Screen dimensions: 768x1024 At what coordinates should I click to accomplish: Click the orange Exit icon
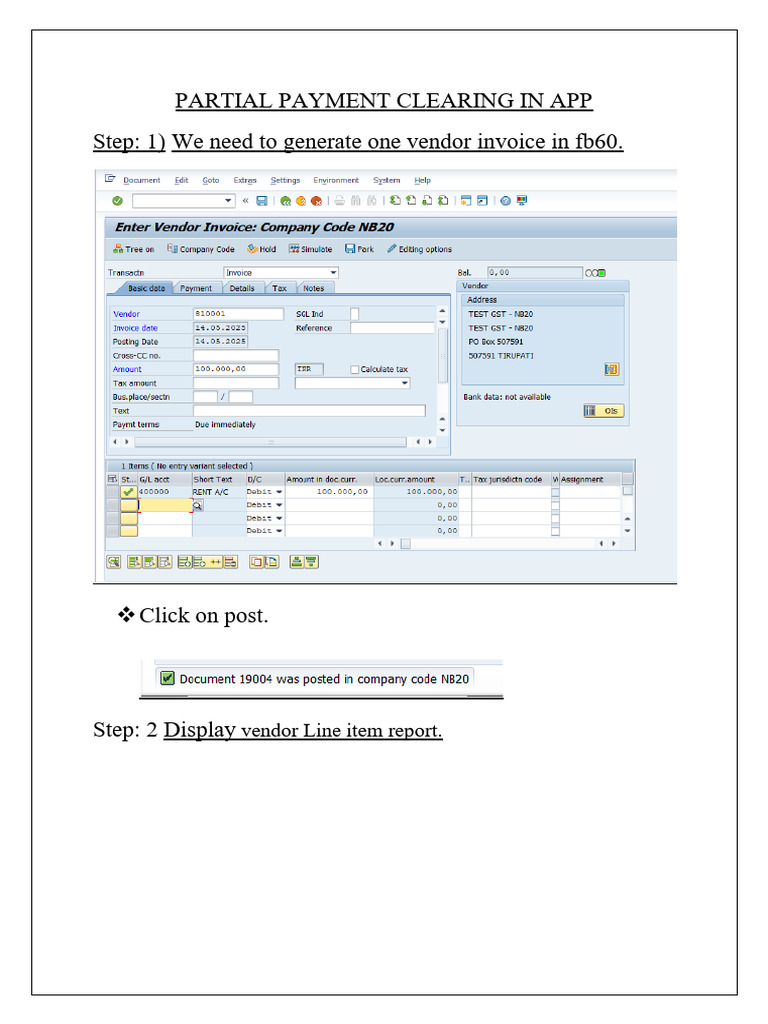tap(301, 201)
